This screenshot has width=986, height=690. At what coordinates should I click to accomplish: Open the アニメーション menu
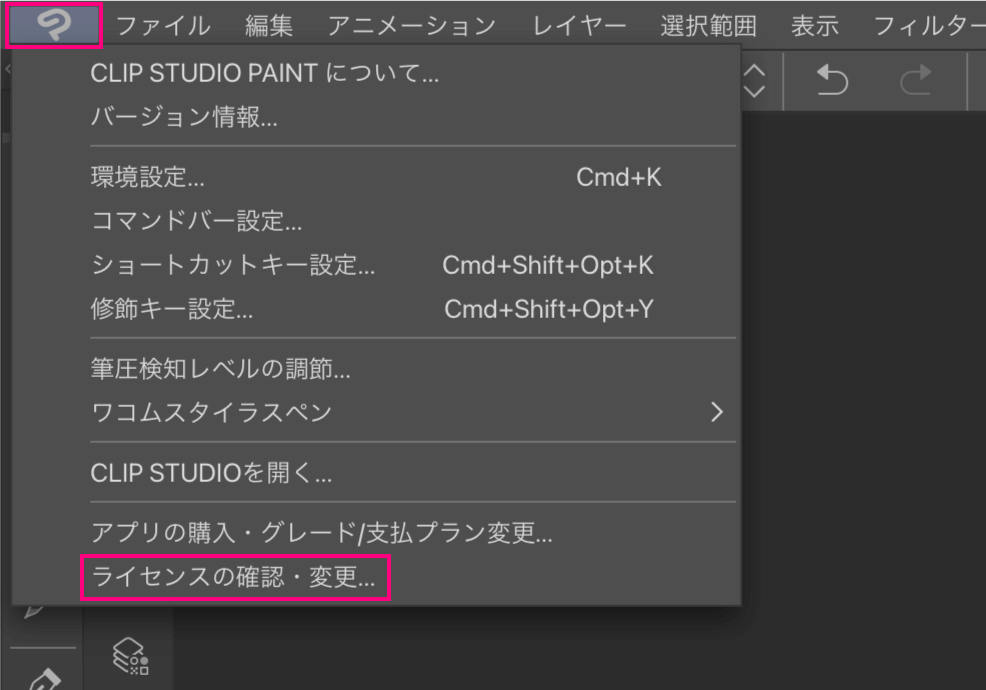(411, 25)
